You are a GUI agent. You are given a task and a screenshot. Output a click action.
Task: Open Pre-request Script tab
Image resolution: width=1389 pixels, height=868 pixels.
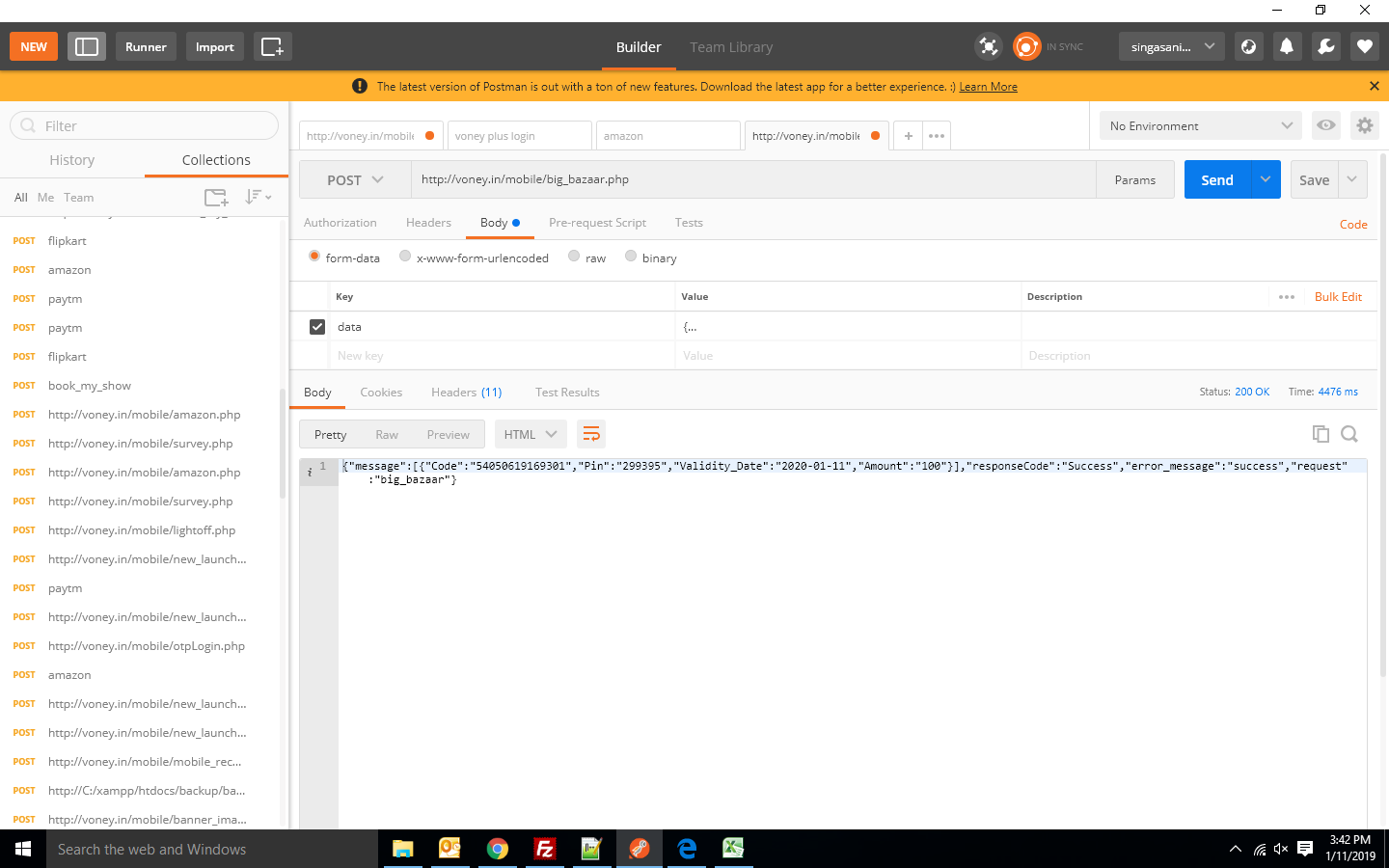(x=597, y=223)
